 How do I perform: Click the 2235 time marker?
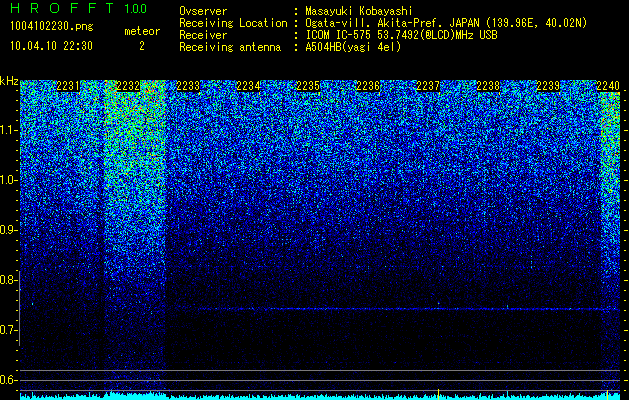(308, 86)
